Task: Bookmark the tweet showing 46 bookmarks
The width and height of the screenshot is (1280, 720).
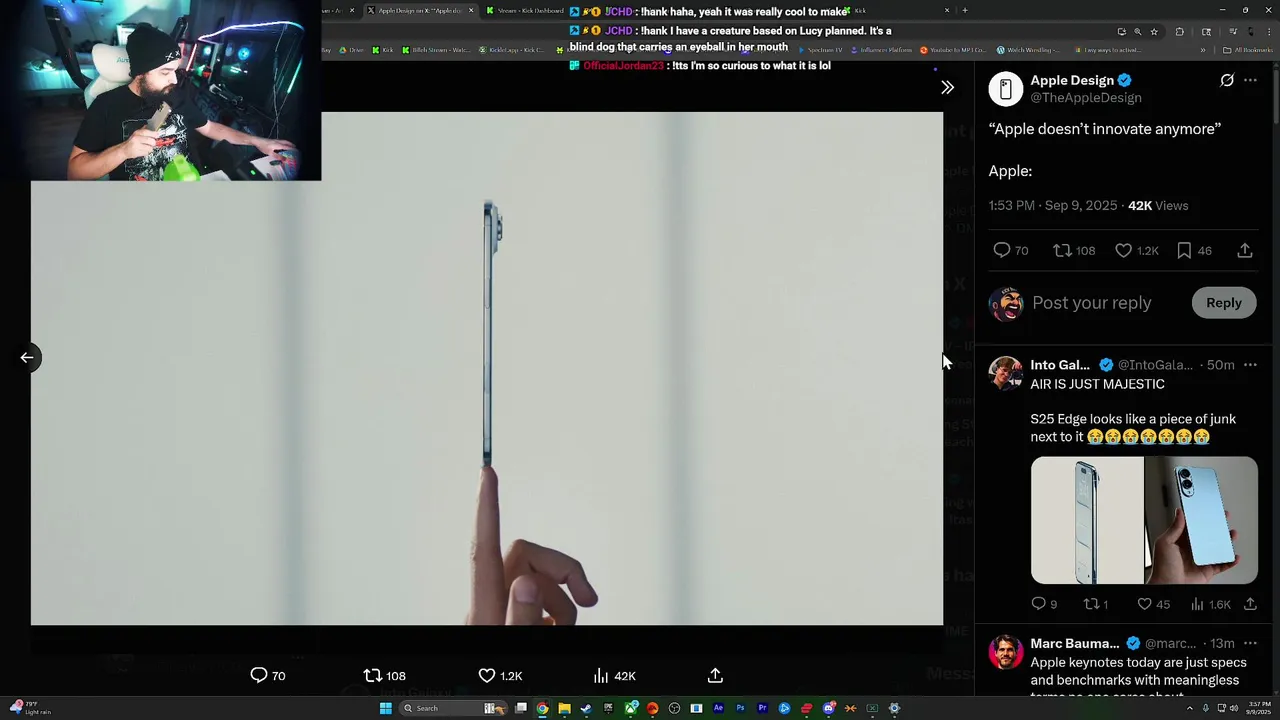Action: pos(1193,250)
